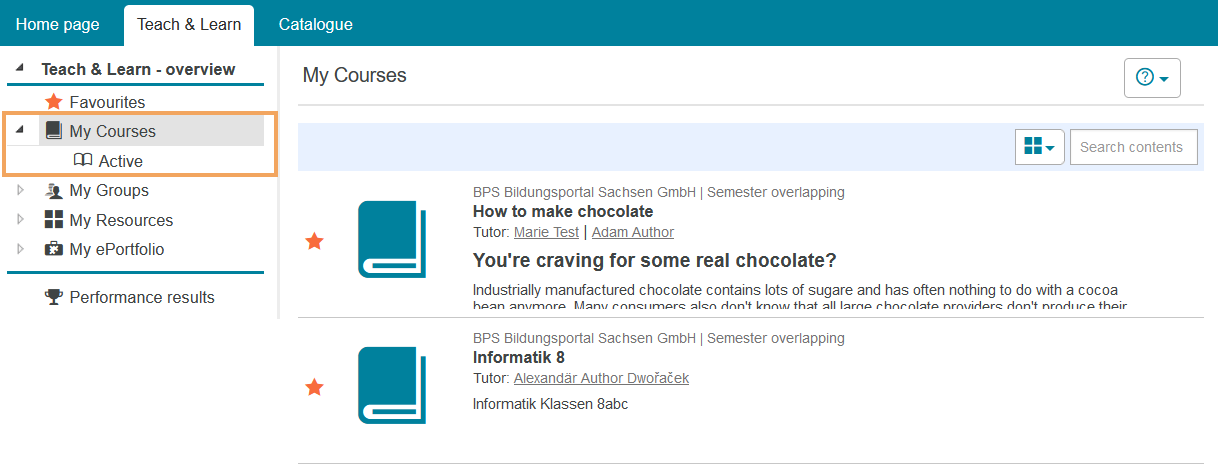Image resolution: width=1218 pixels, height=469 pixels.
Task: Click provider line above Informatik 8
Action: pyautogui.click(x=659, y=338)
